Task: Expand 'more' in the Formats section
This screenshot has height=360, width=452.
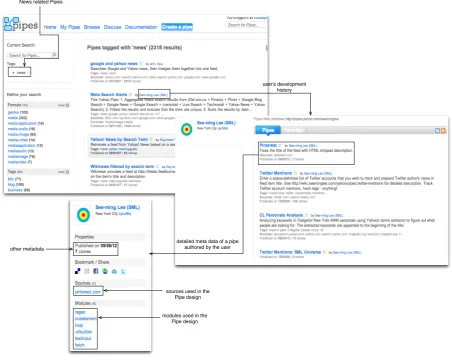Action: point(63,105)
